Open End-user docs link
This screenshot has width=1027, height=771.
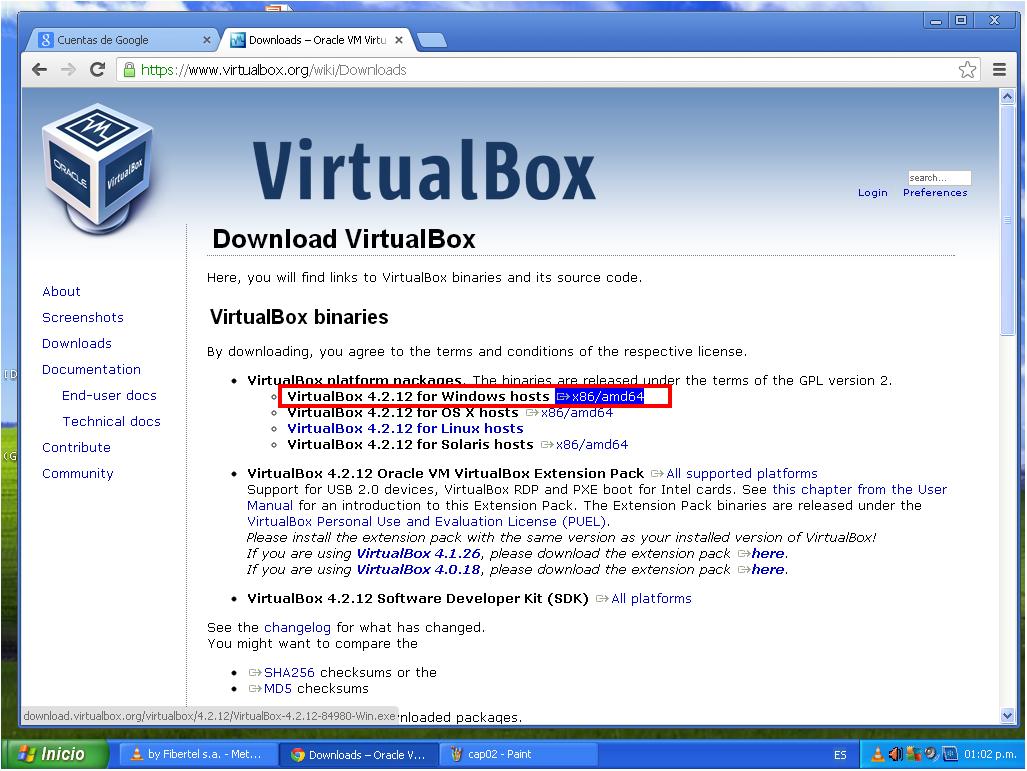[109, 396]
